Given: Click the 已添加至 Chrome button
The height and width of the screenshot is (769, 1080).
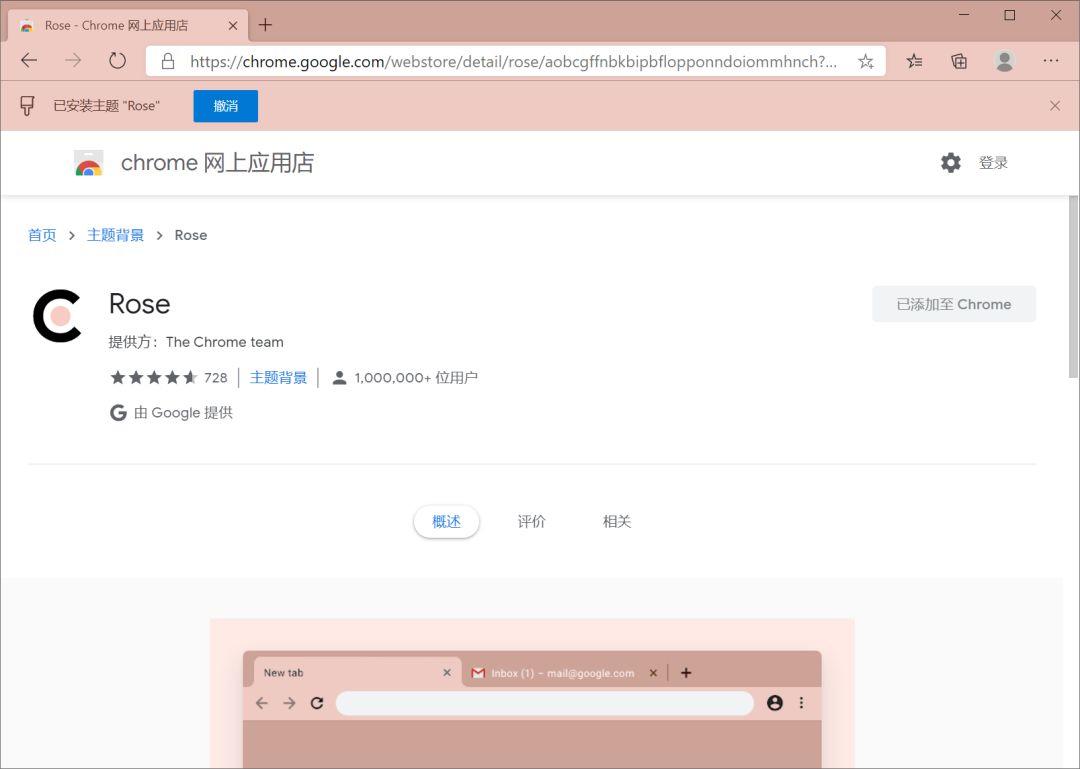Looking at the screenshot, I should coord(954,304).
